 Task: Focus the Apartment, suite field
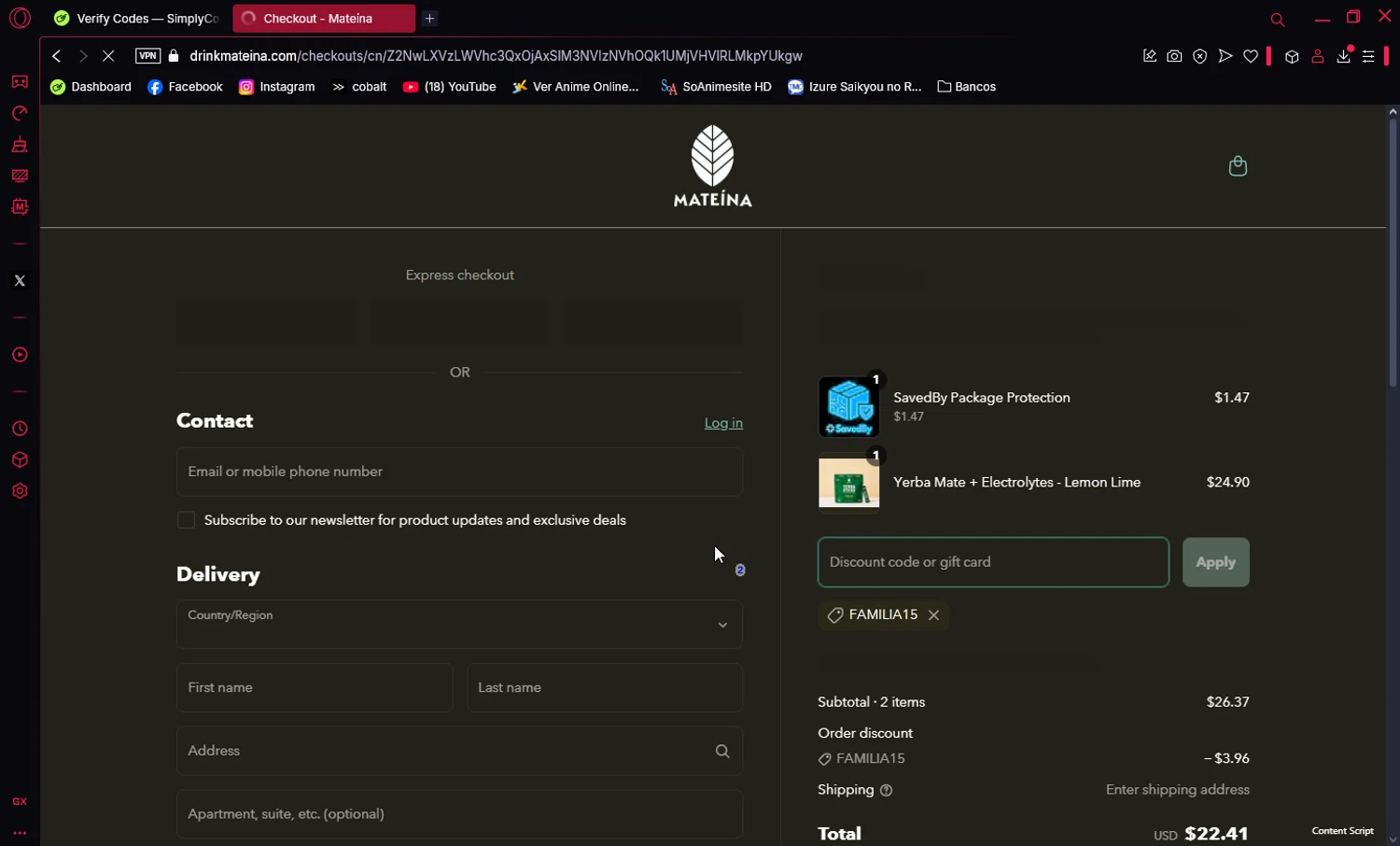coord(459,814)
